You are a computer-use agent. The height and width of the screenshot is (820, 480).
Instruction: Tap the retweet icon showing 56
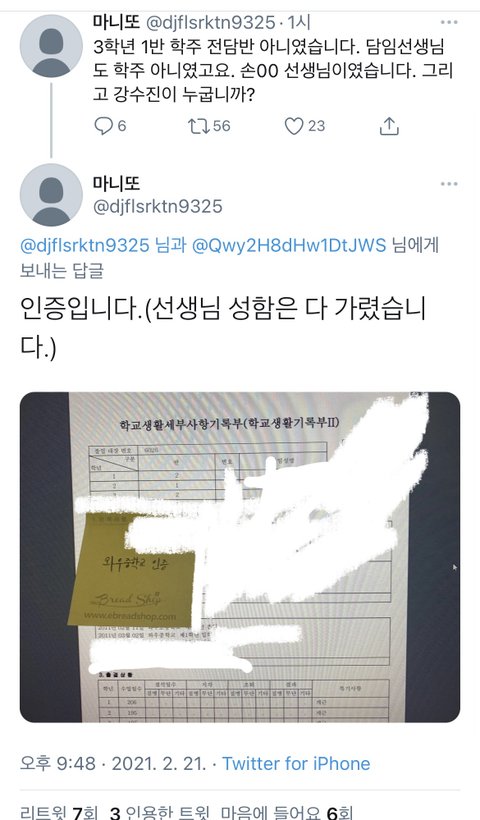click(199, 126)
